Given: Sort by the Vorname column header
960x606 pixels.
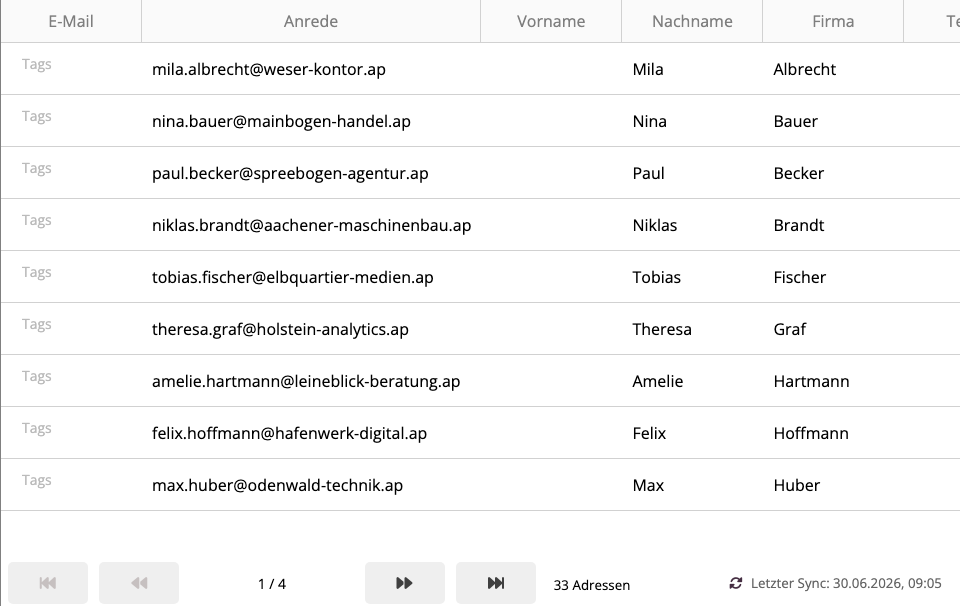Looking at the screenshot, I should 551,21.
